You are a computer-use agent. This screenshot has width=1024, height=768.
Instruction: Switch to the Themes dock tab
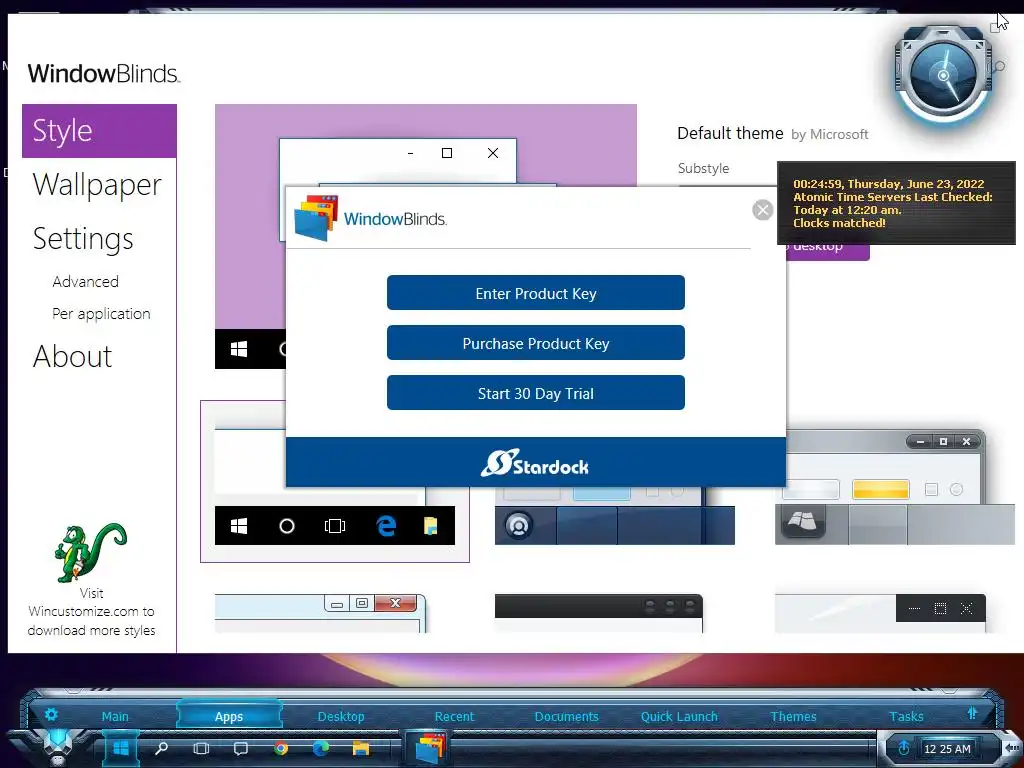coord(793,716)
